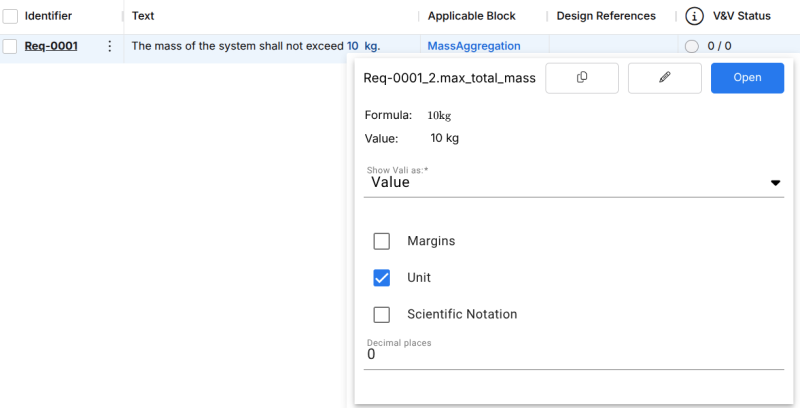Click the 0 / 0 status count

coord(719,46)
